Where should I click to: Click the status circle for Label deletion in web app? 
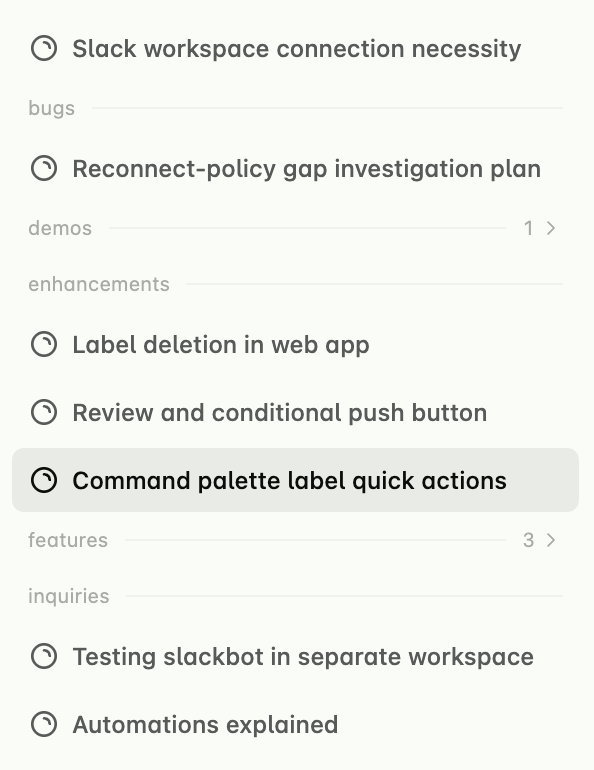44,344
